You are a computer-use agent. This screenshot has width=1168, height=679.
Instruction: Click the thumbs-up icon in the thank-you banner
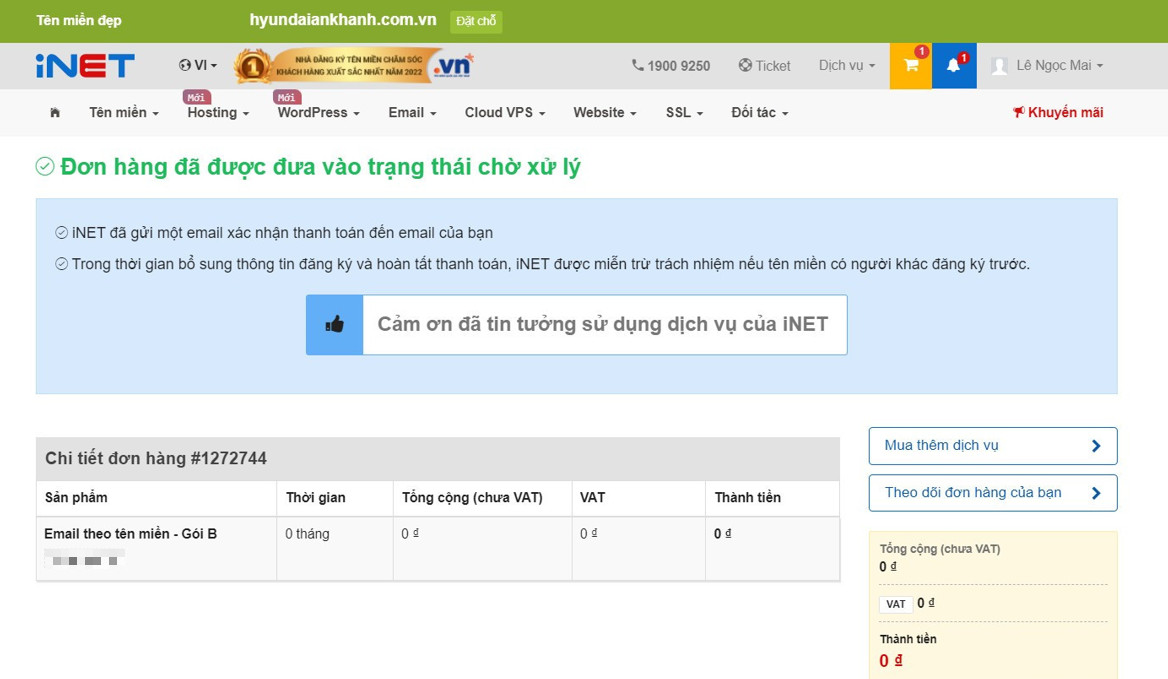pos(334,324)
